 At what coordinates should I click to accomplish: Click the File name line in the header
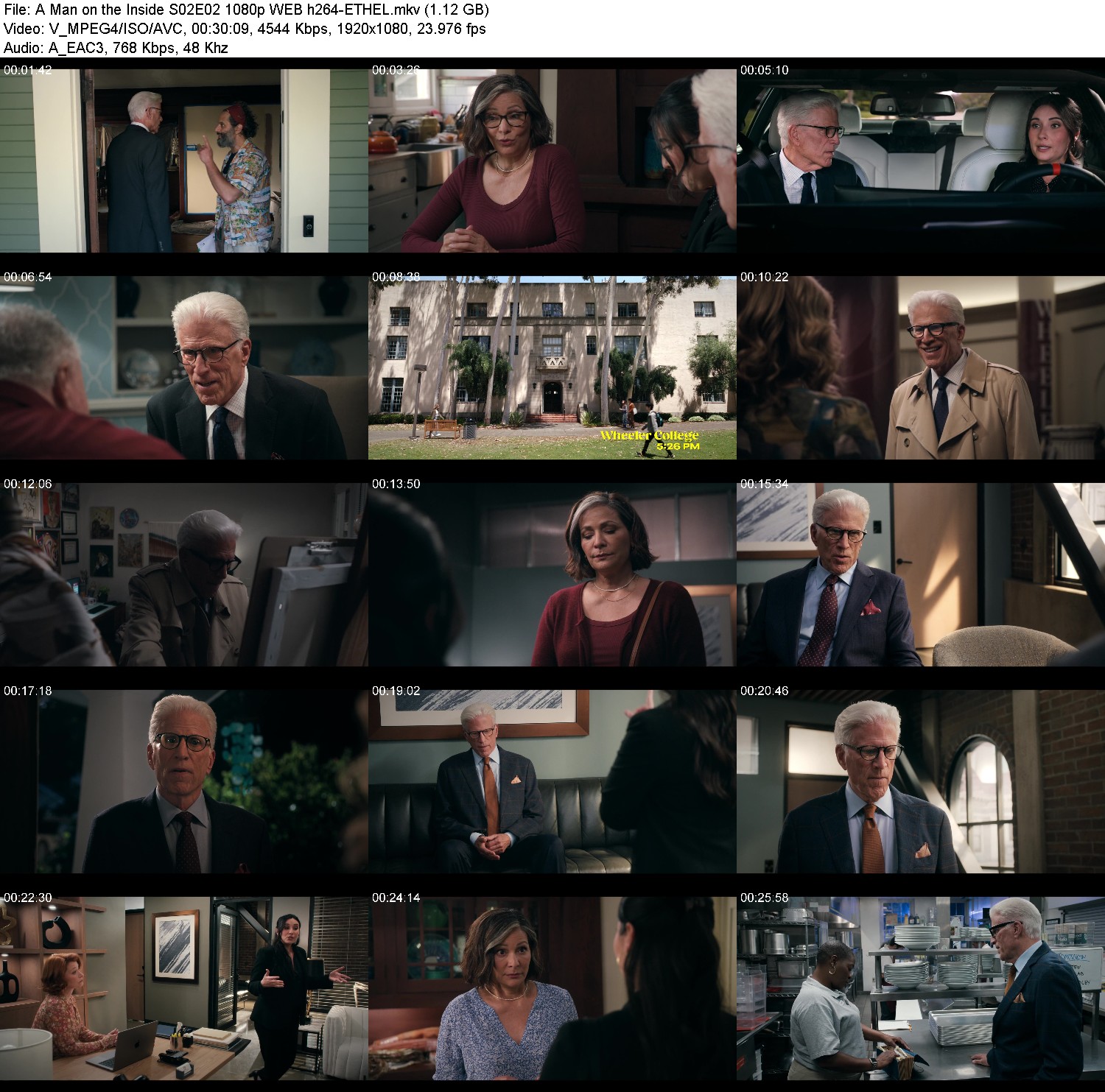tap(246, 10)
